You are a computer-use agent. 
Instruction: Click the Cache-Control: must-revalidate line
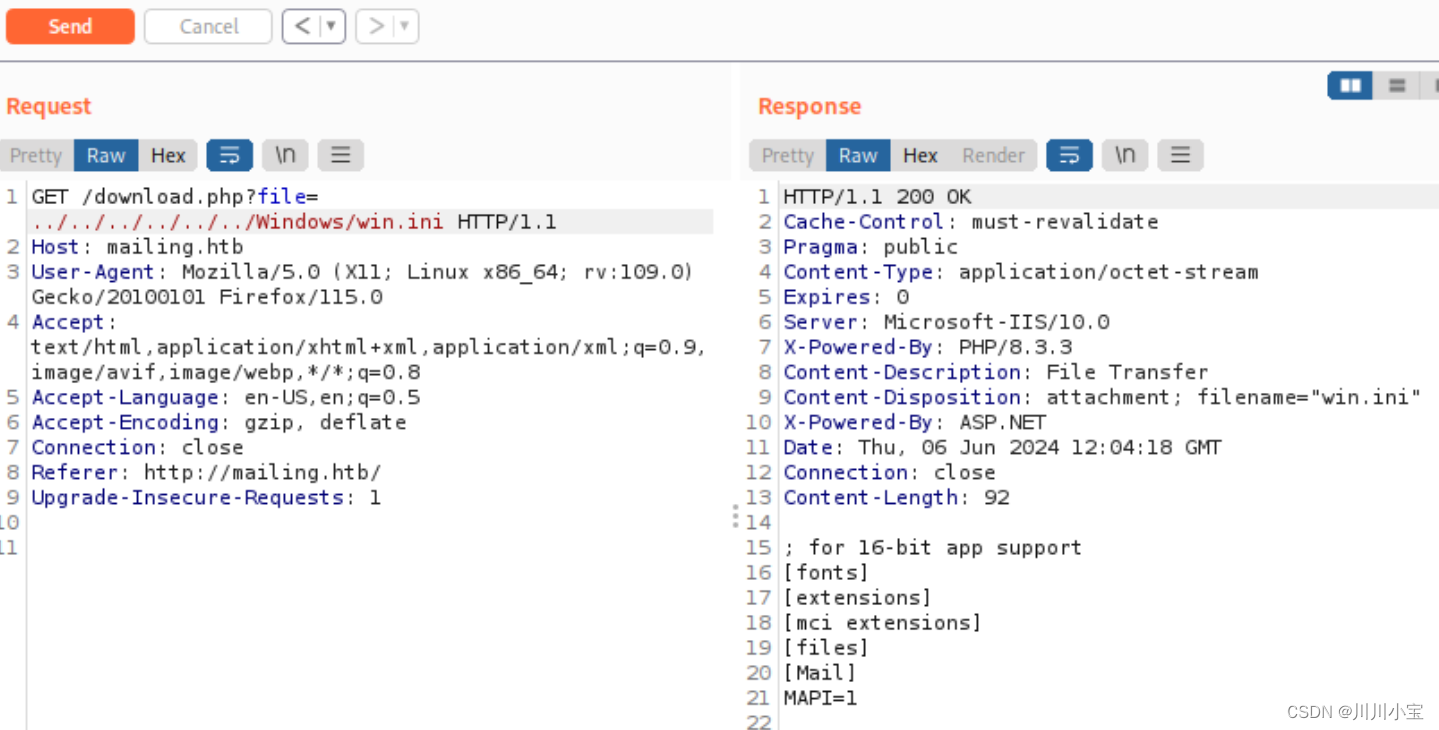[x=970, y=222]
